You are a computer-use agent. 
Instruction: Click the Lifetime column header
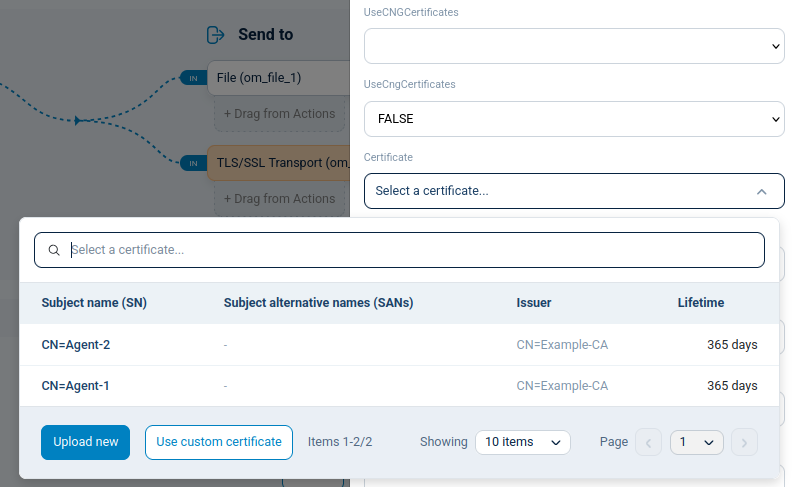point(701,303)
